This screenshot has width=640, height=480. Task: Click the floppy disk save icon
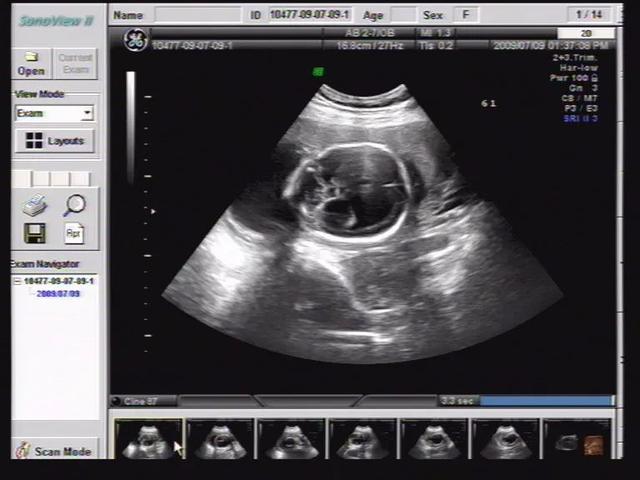point(35,233)
